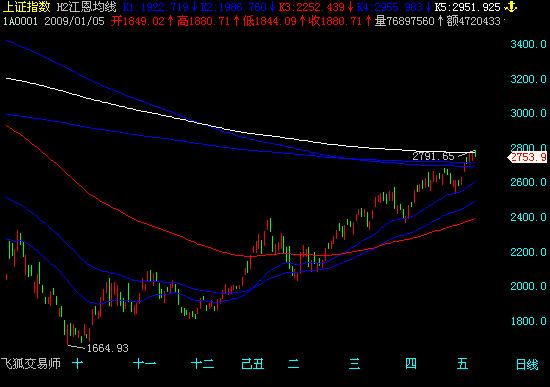Click the high annotation 2791.65
The height and width of the screenshot is (387, 550).
click(x=433, y=156)
